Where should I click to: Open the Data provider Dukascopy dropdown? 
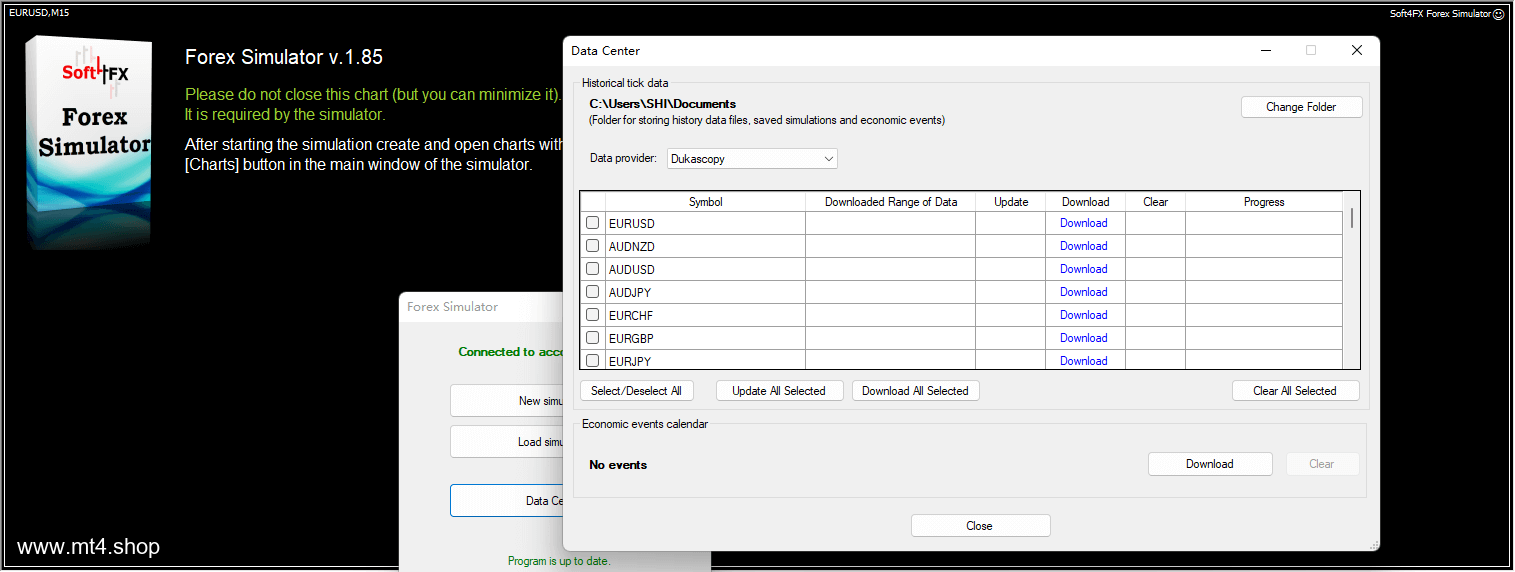(752, 159)
